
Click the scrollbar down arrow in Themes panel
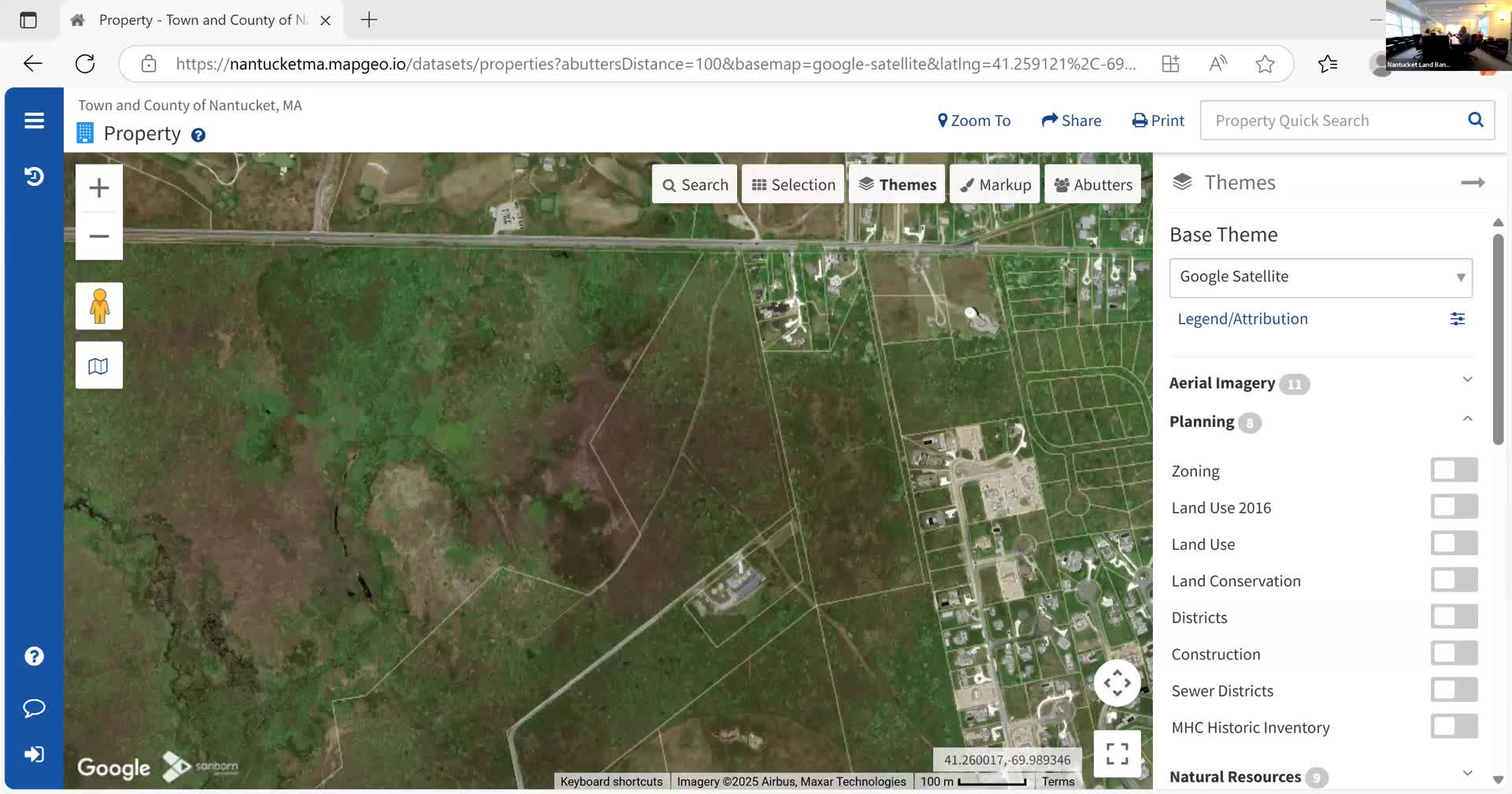1498,779
